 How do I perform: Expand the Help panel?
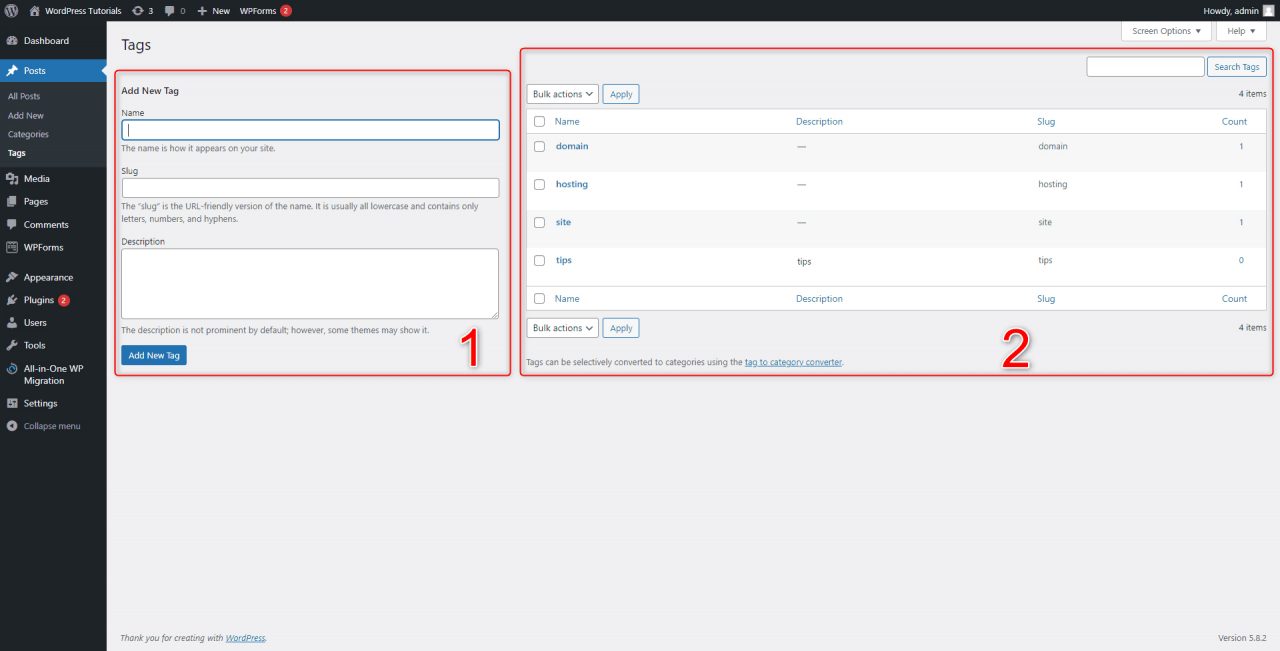click(1240, 31)
